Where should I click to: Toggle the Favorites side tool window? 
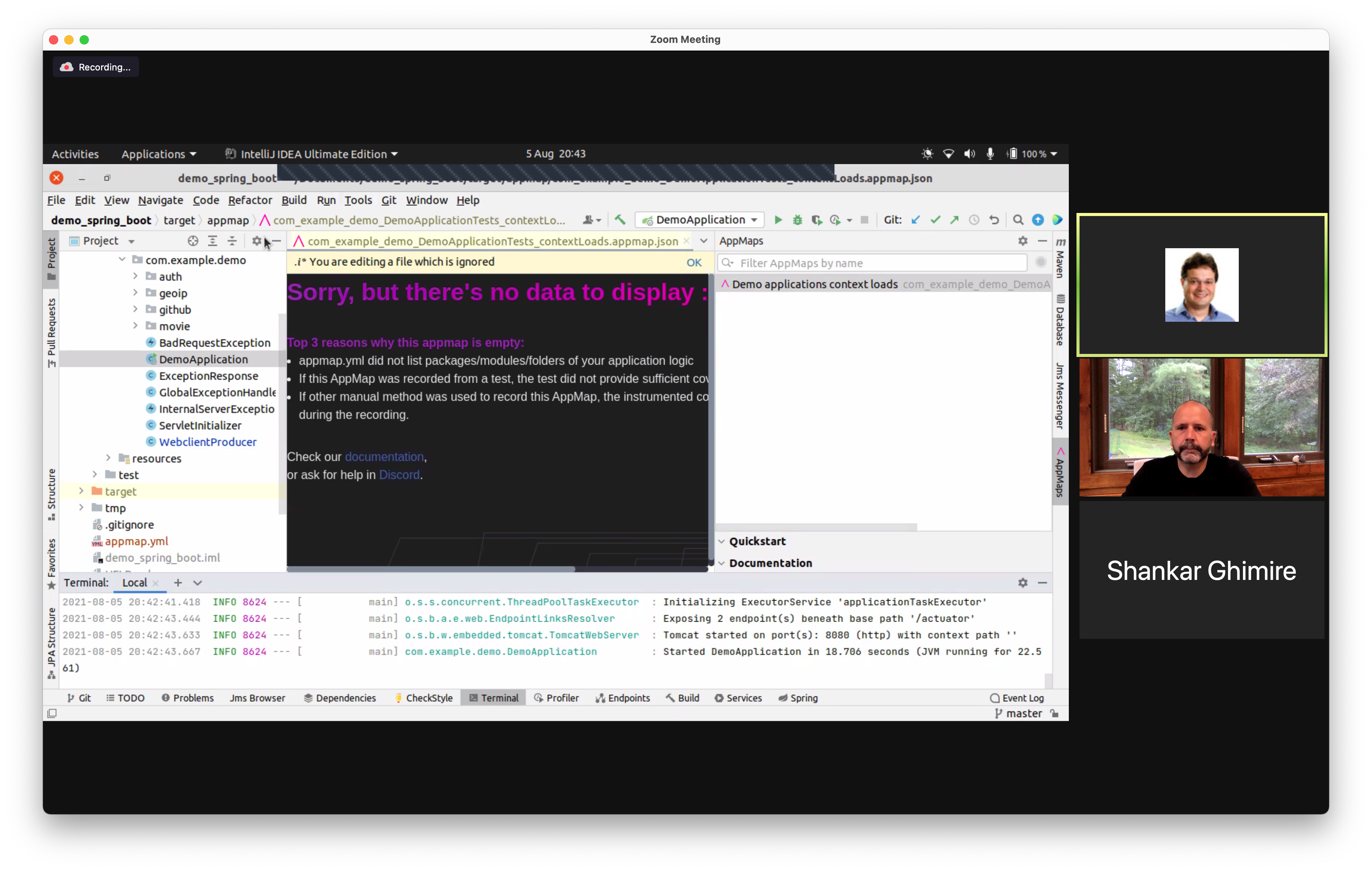coord(51,564)
